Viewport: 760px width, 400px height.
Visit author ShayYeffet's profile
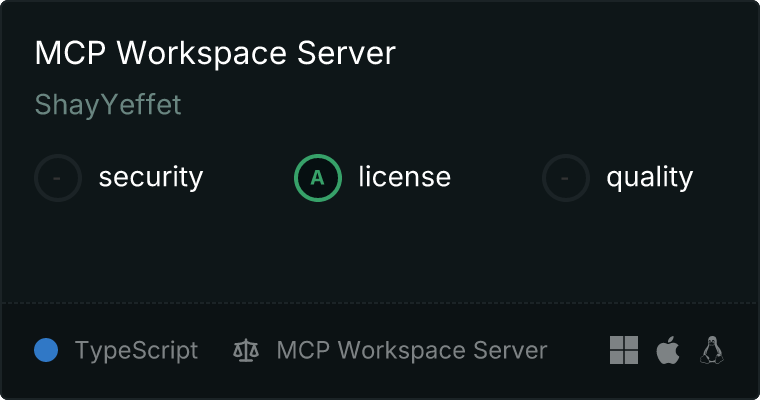108,105
